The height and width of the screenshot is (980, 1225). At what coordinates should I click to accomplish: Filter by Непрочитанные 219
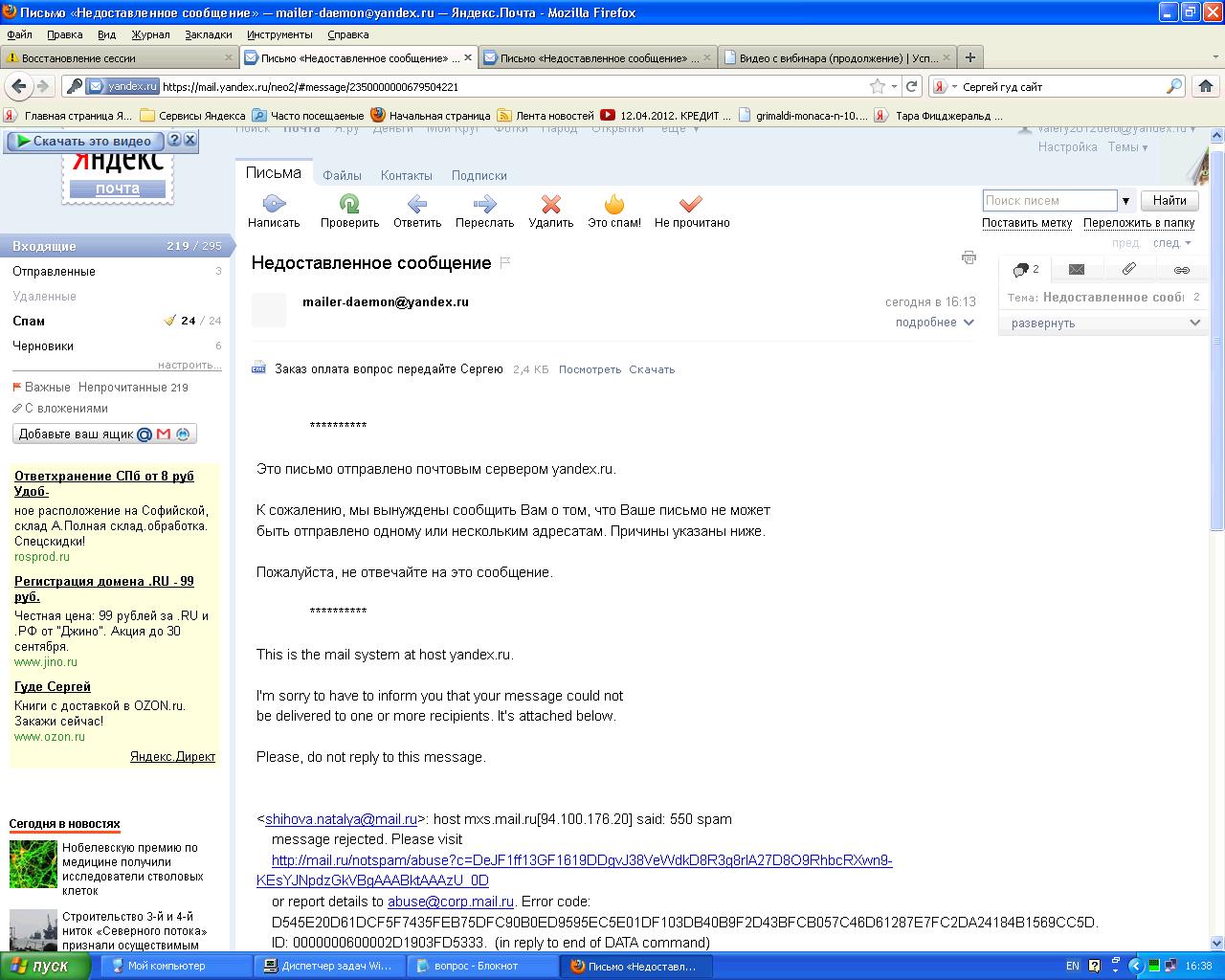[x=133, y=388]
